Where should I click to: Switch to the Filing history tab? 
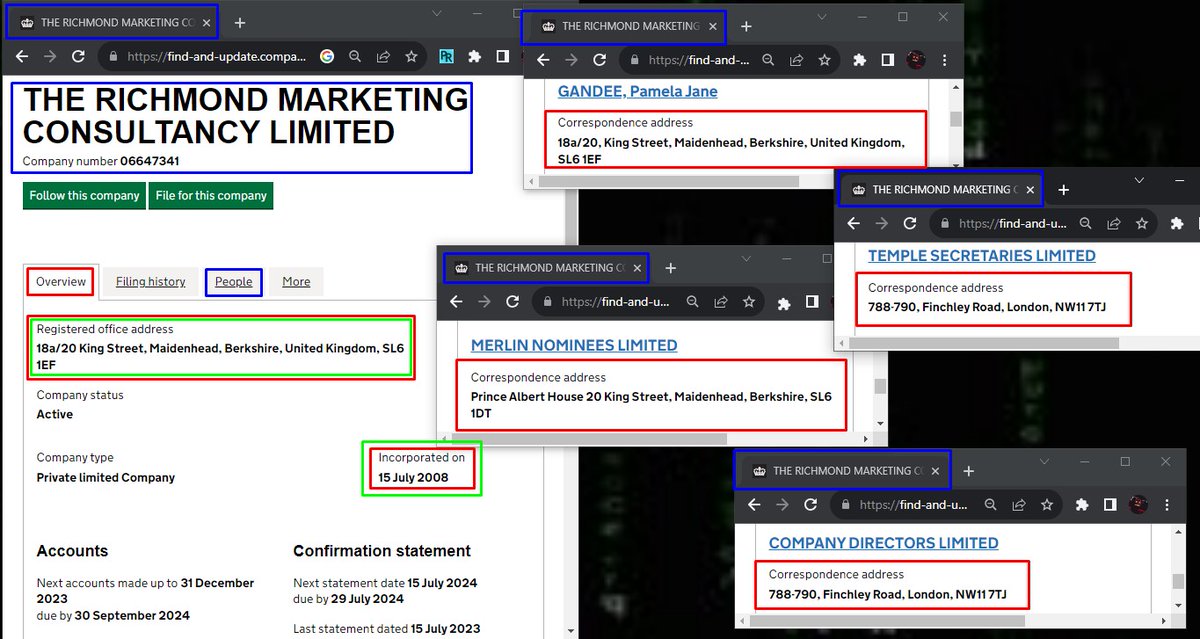151,282
